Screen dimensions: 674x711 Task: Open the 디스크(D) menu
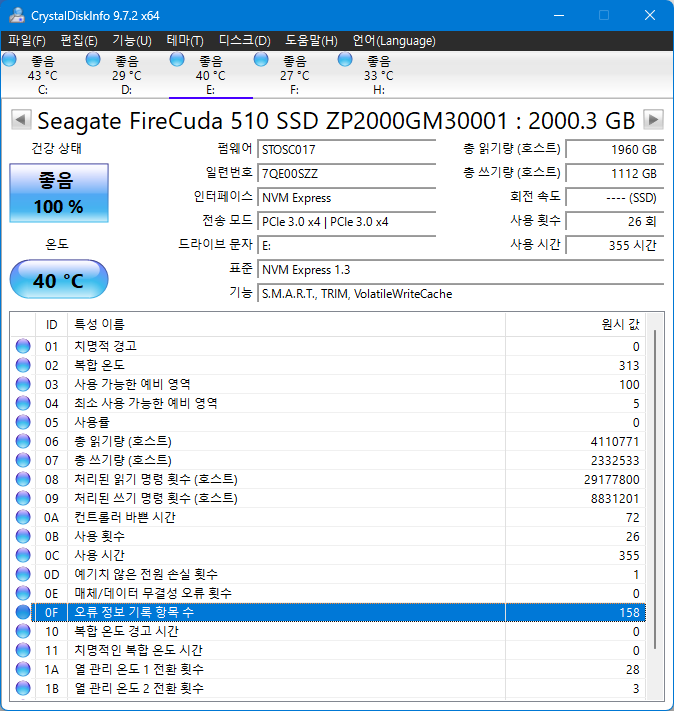[x=244, y=41]
